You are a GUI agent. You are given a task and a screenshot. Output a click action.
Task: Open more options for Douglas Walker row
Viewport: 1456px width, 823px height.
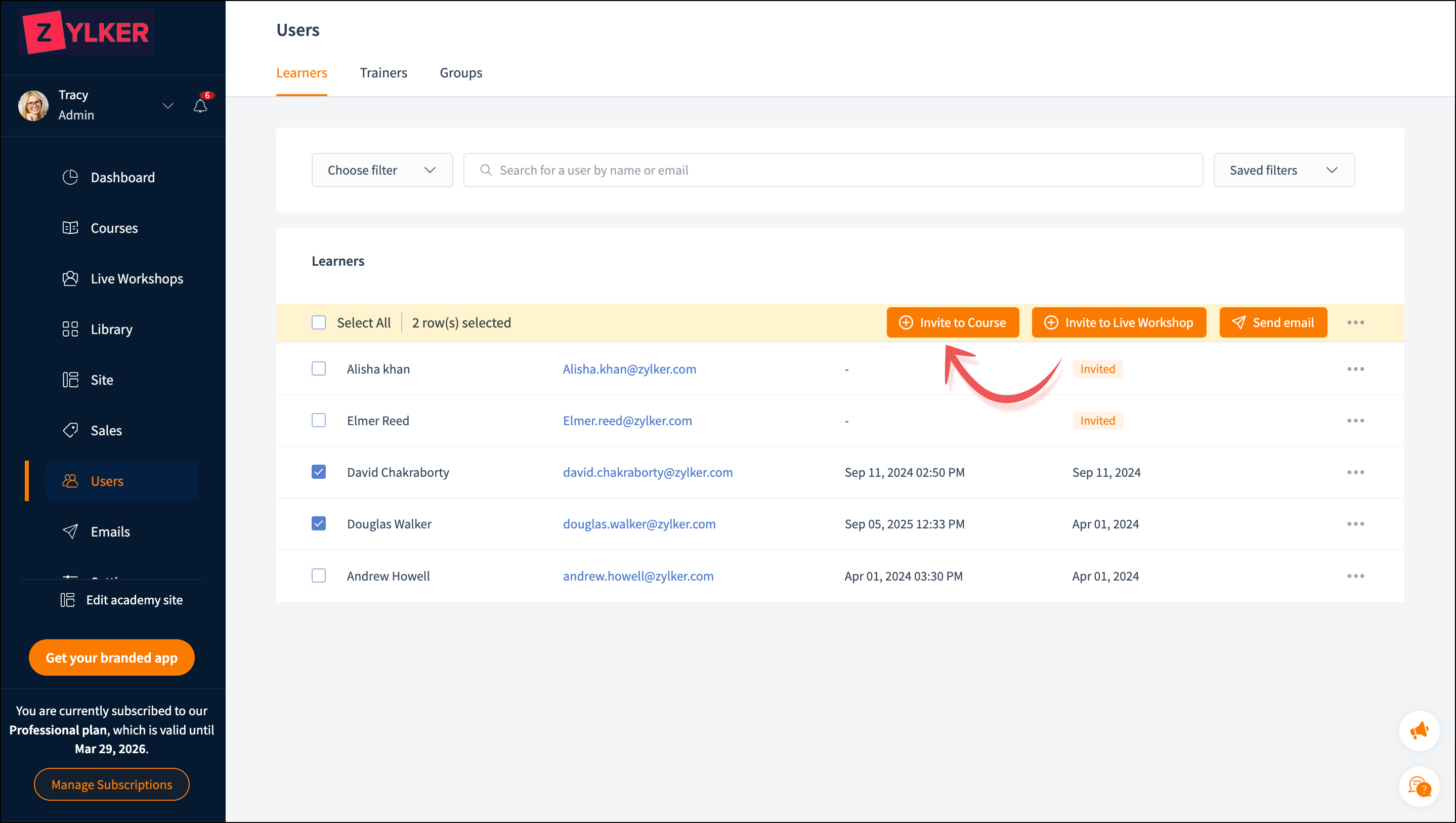pyautogui.click(x=1355, y=524)
